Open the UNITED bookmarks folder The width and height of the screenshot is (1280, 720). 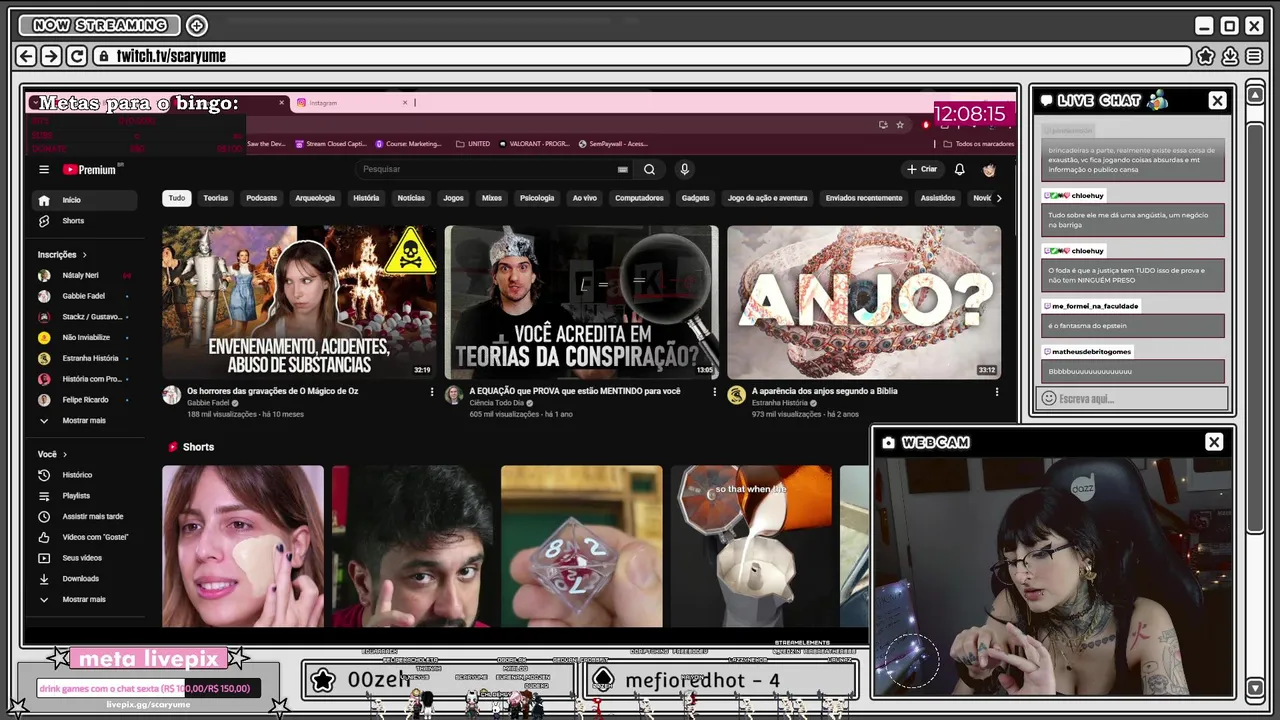pos(473,144)
